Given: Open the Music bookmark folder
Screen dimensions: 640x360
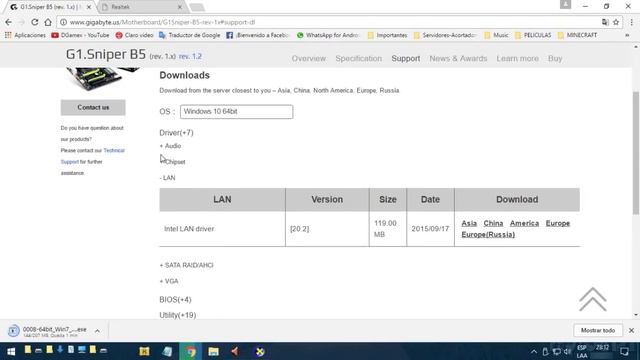Looking at the screenshot, I should (496, 35).
